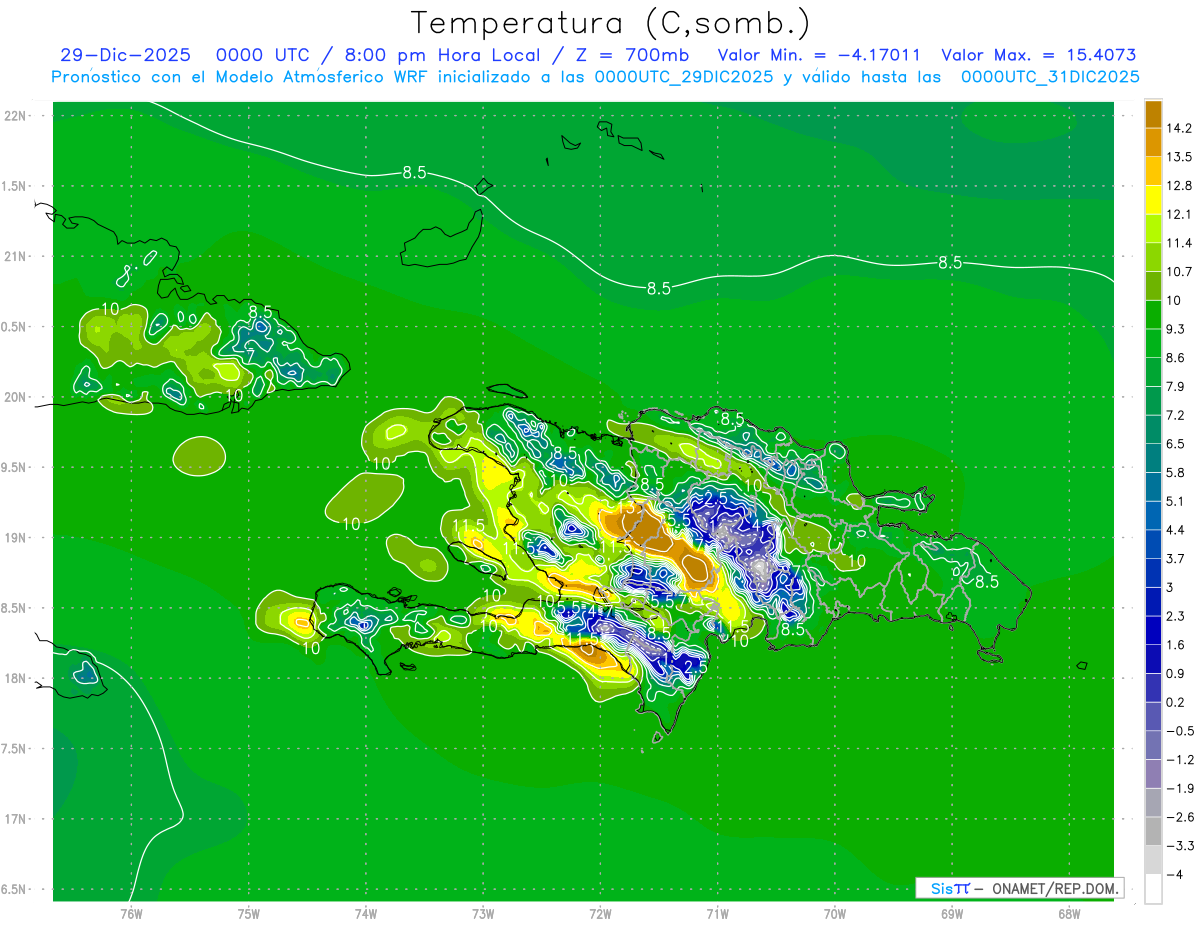Click the '5.8' value on the color legend
1200x927 pixels.
[1177, 472]
